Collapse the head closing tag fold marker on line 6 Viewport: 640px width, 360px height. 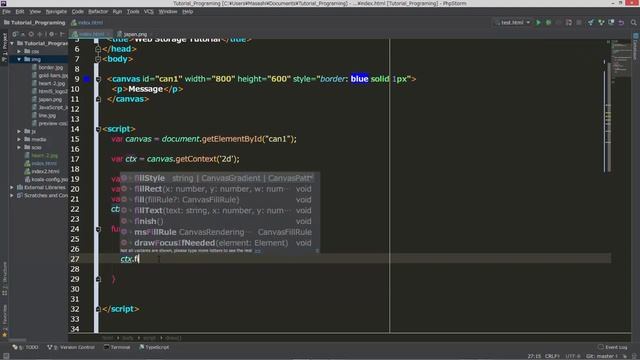(98, 49)
